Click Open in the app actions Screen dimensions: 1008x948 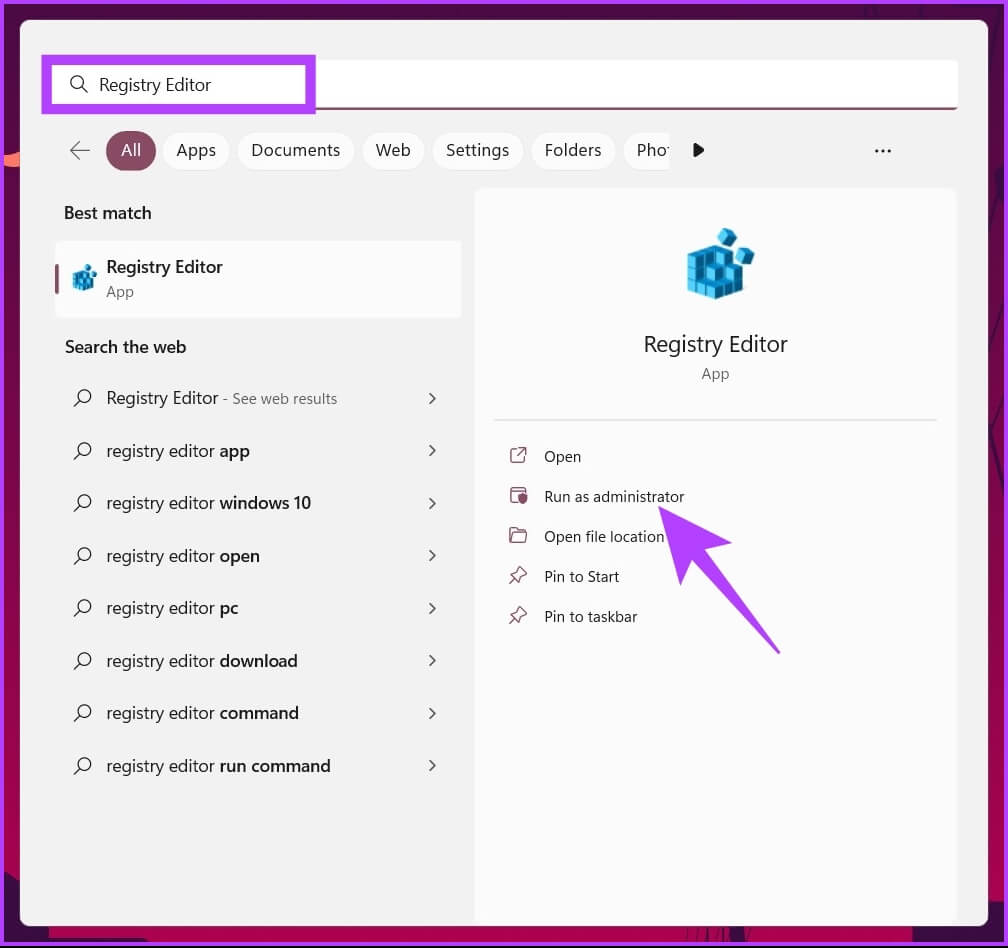562,456
